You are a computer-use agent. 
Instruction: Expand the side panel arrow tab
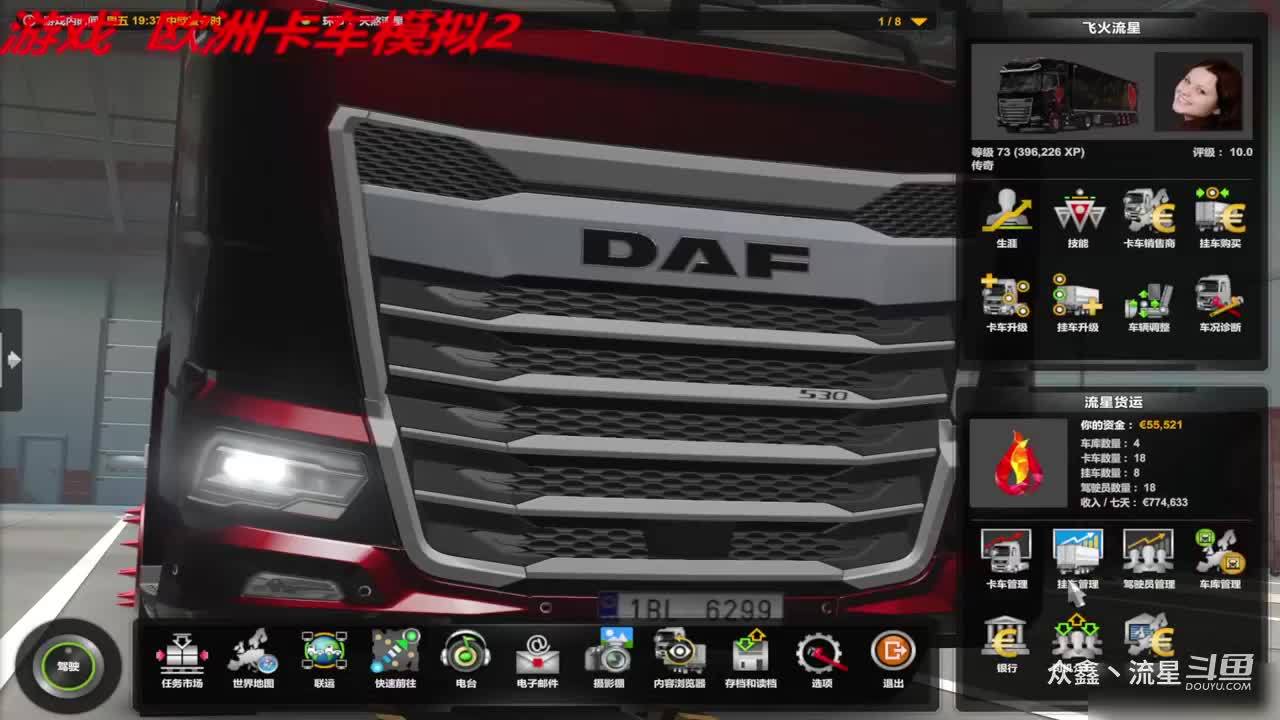(11, 360)
